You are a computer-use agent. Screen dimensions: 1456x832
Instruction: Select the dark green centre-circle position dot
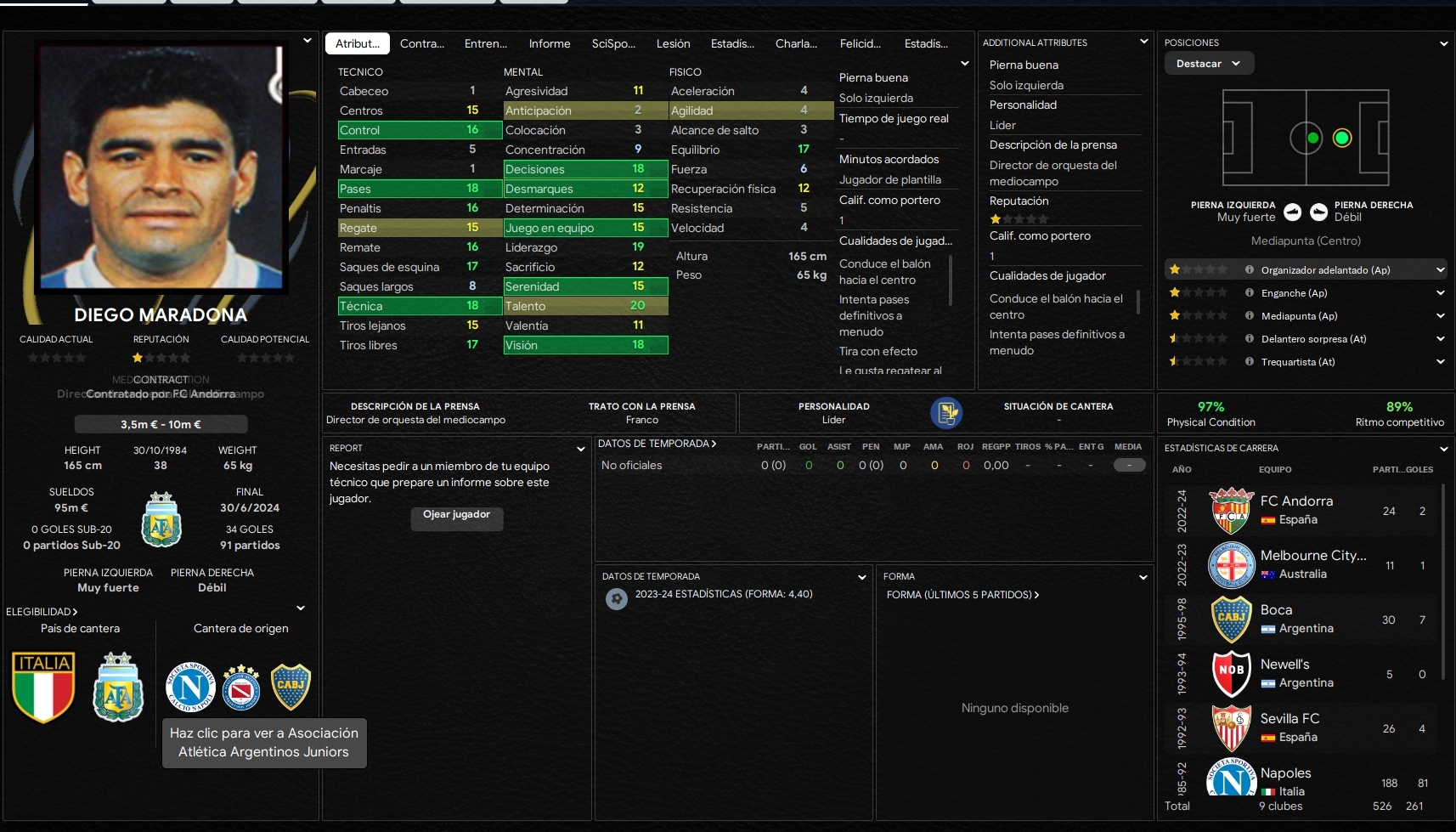pos(1312,138)
